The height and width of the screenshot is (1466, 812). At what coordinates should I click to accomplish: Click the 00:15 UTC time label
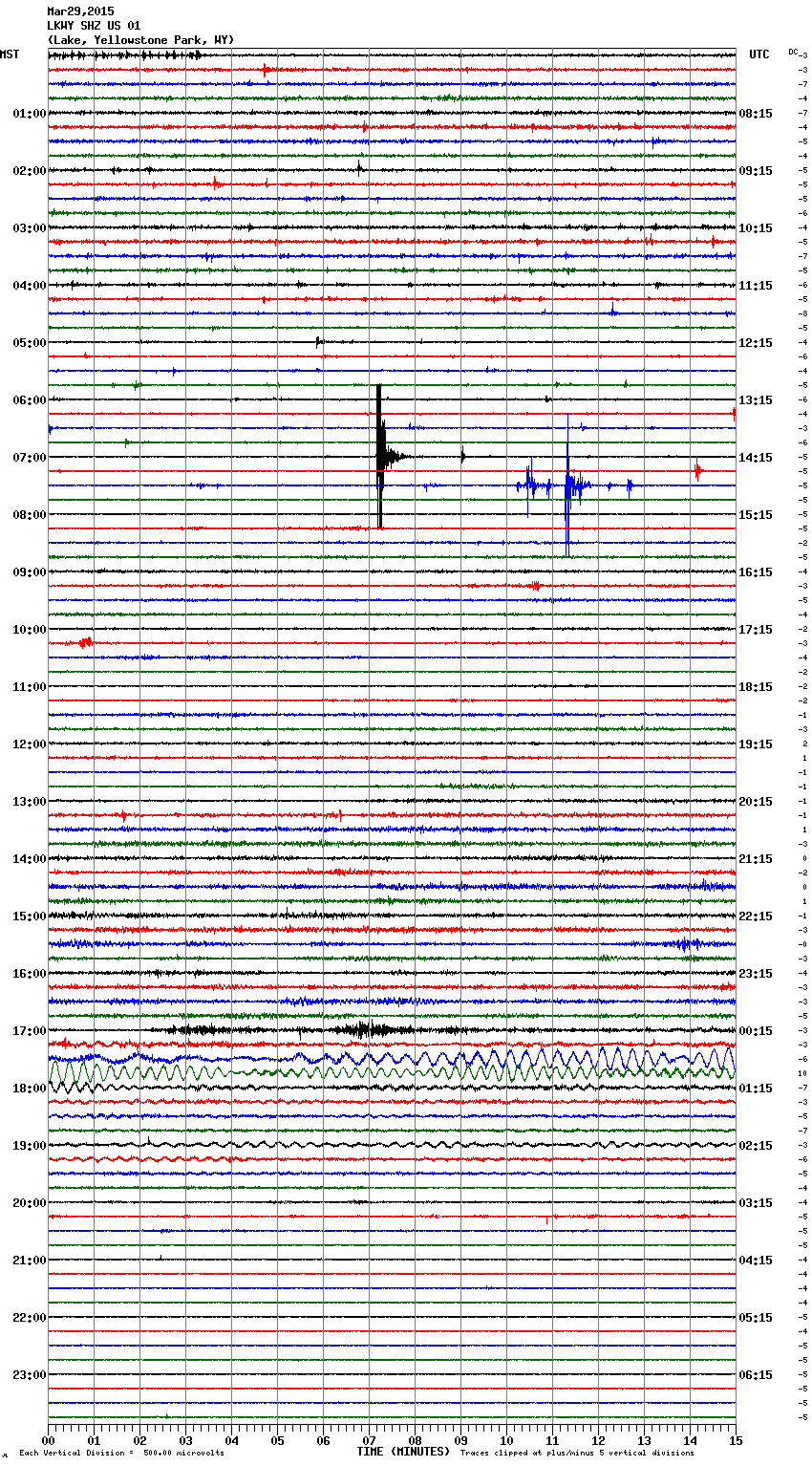756,1031
